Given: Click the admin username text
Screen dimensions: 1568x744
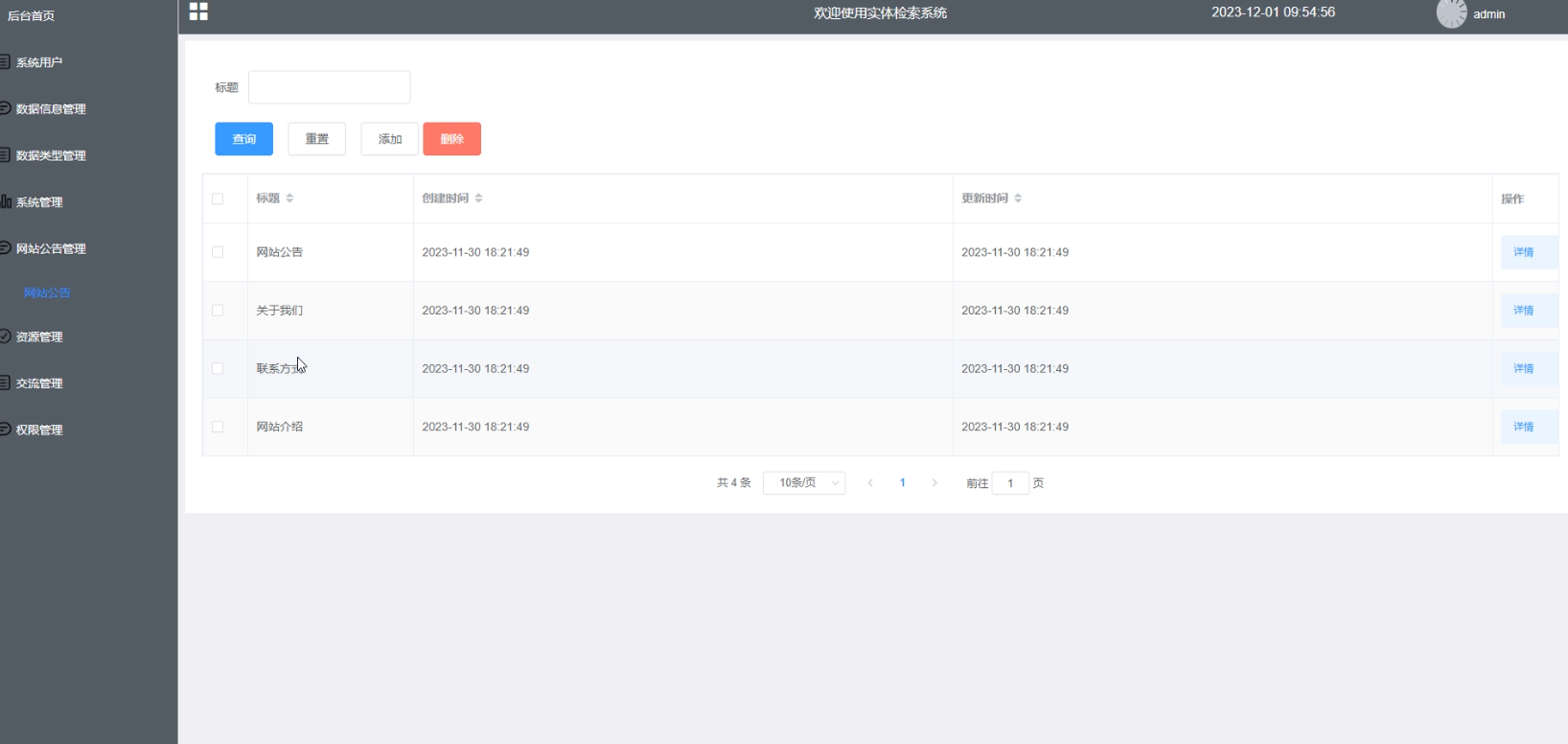Looking at the screenshot, I should click(x=1488, y=14).
